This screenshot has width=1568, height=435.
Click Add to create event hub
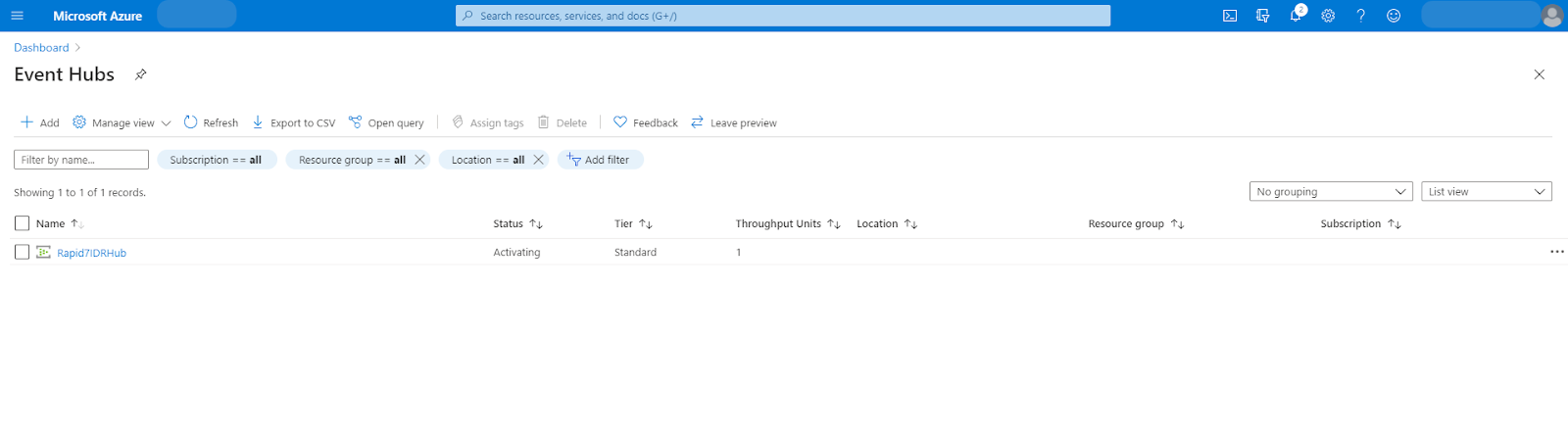point(40,122)
